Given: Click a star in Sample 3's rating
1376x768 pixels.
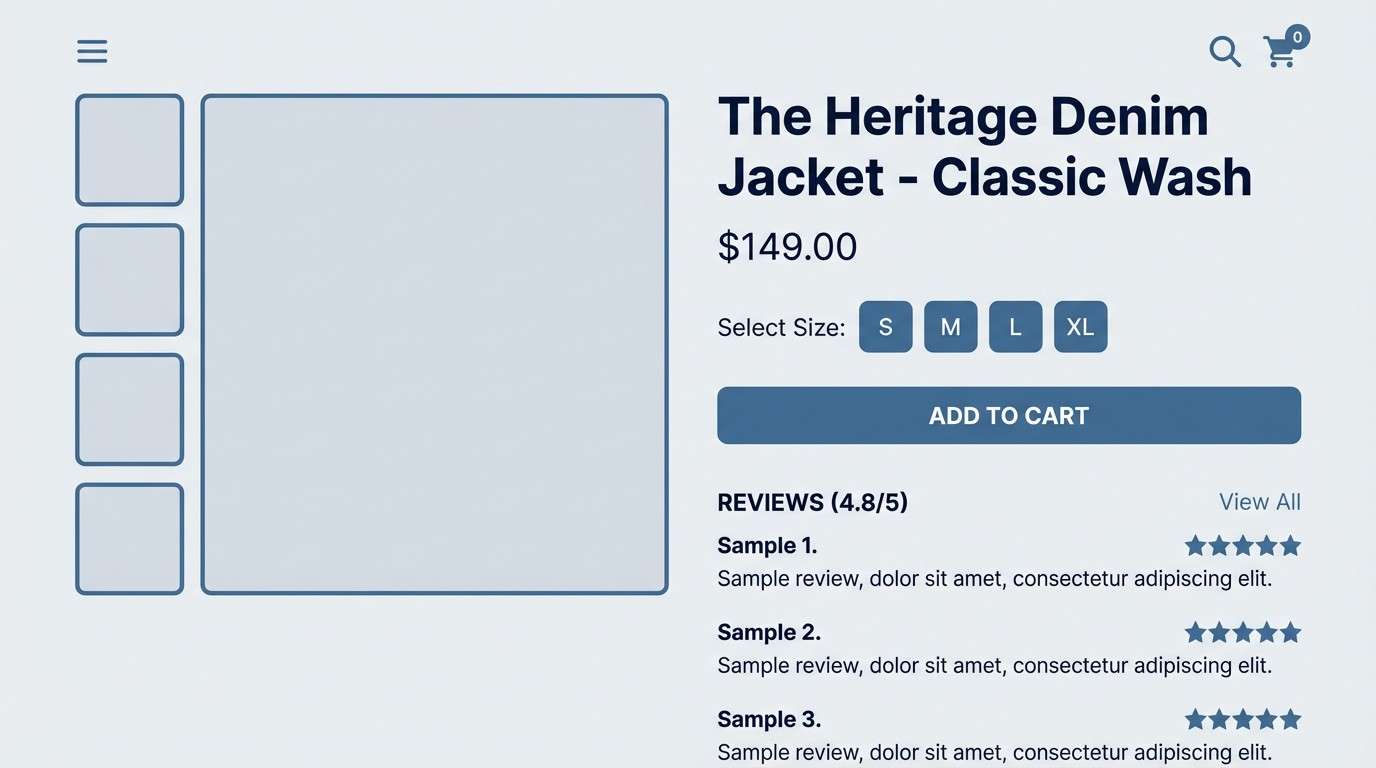Looking at the screenshot, I should point(1244,719).
